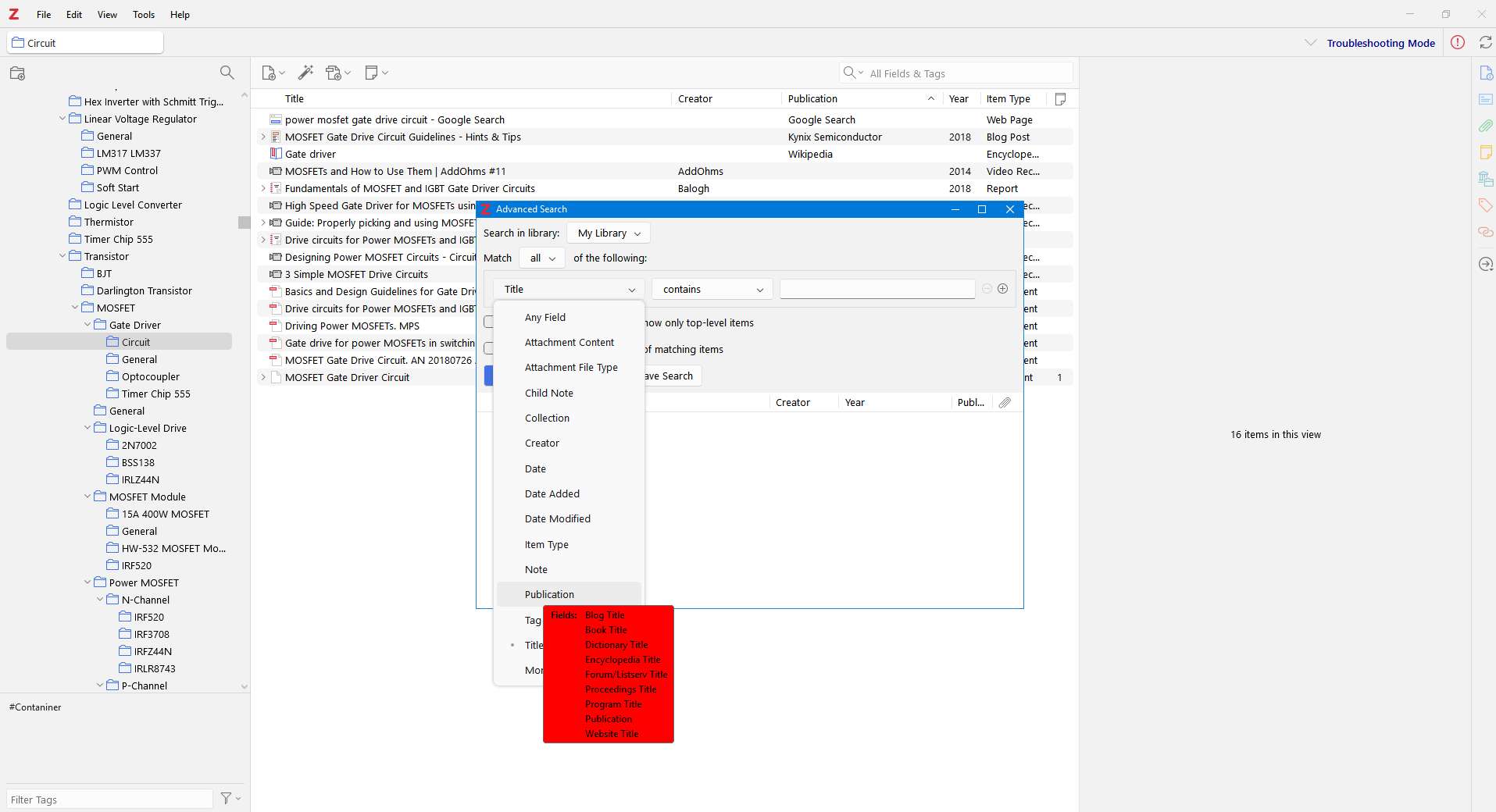Open the Attachments paperclip icon in side nav
1496x812 pixels.
coord(1485,126)
